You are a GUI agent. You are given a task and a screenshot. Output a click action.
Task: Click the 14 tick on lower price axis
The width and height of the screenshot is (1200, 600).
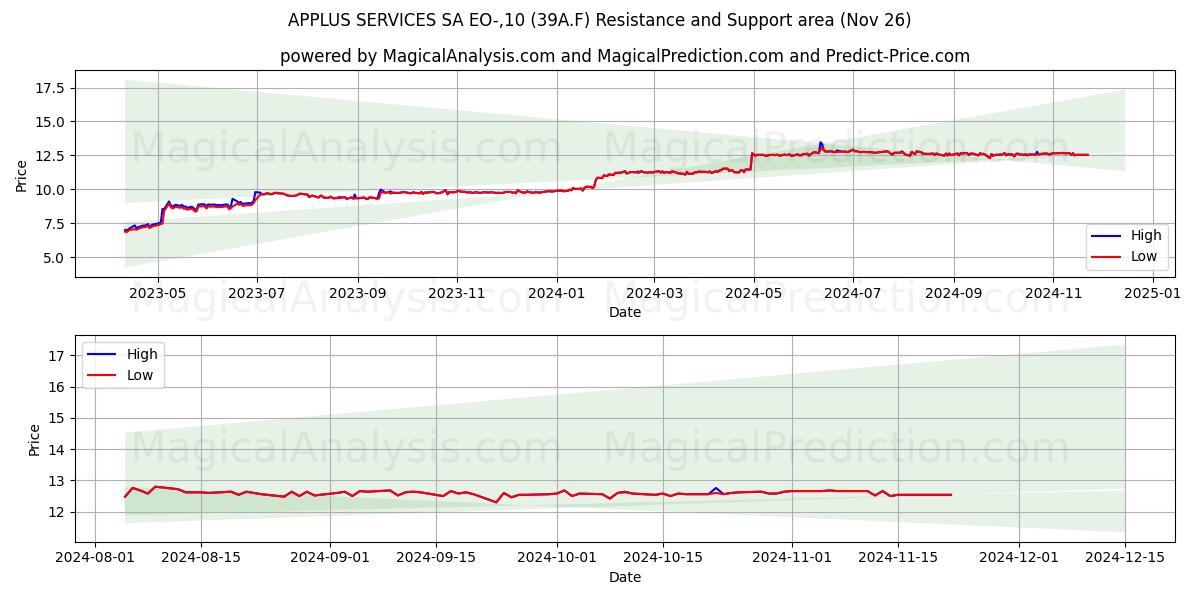[57, 450]
